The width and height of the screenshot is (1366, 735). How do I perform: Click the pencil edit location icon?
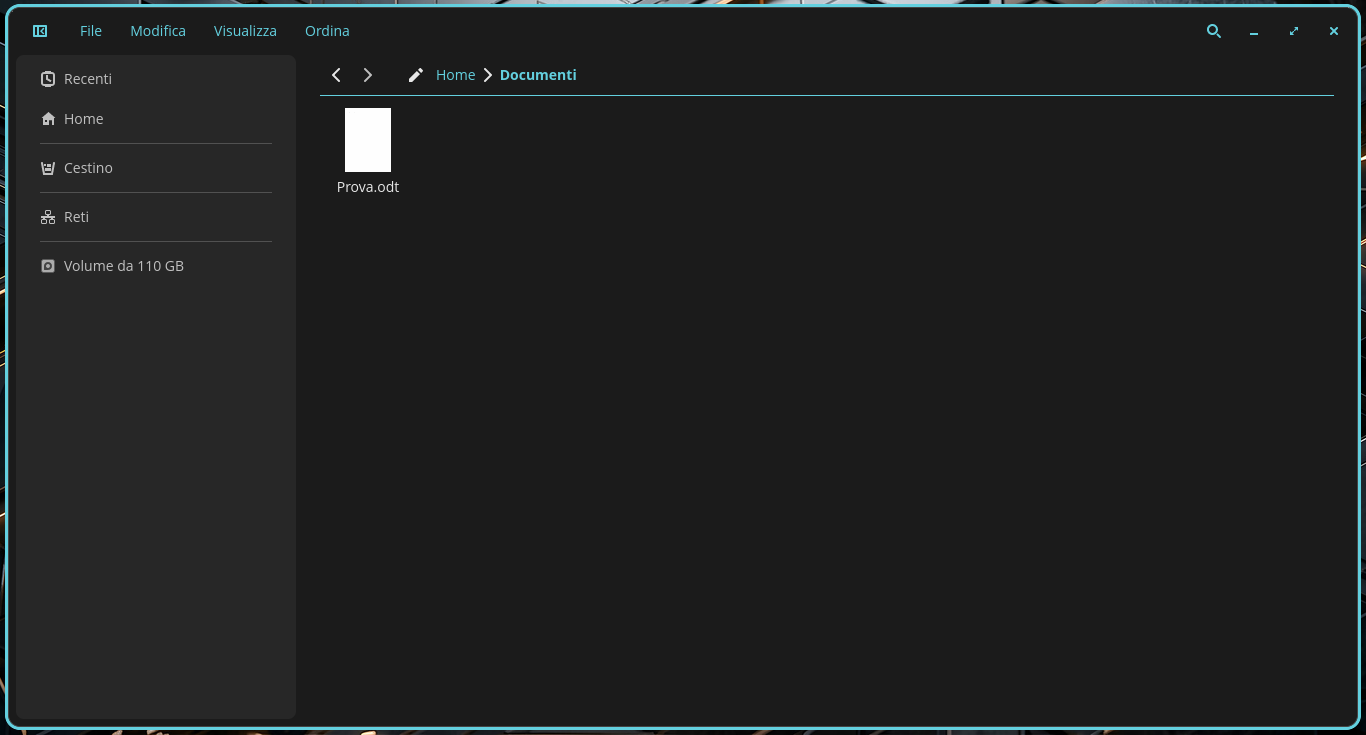pyautogui.click(x=416, y=75)
